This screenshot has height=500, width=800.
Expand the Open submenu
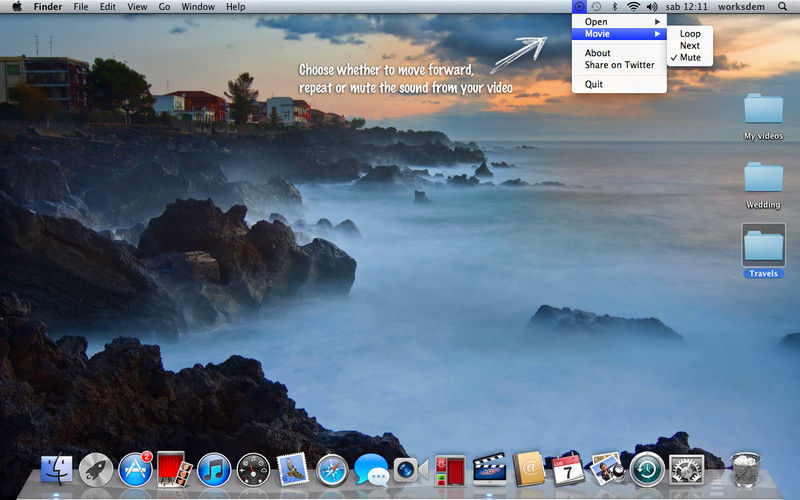[x=619, y=21]
